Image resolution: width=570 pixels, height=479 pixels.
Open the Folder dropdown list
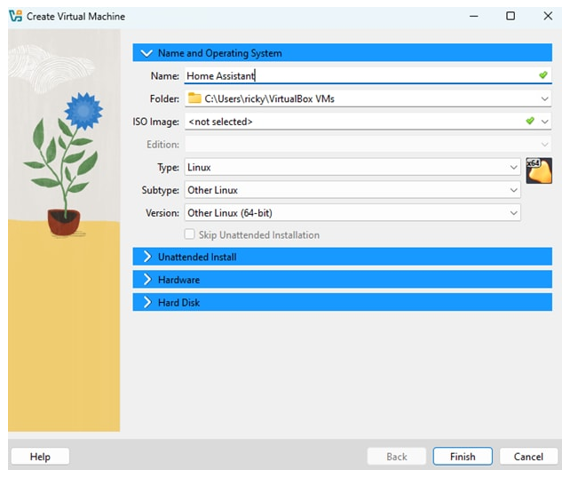544,98
